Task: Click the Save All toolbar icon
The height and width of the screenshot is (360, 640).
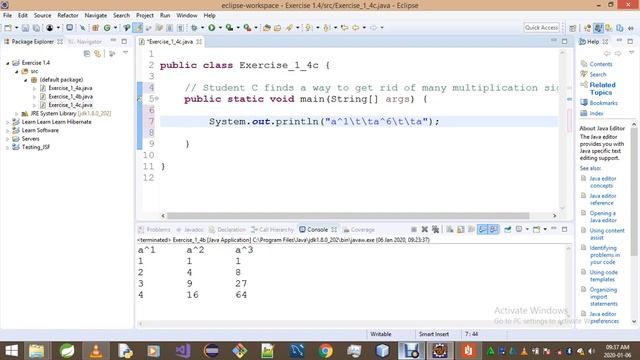Action: coord(36,28)
